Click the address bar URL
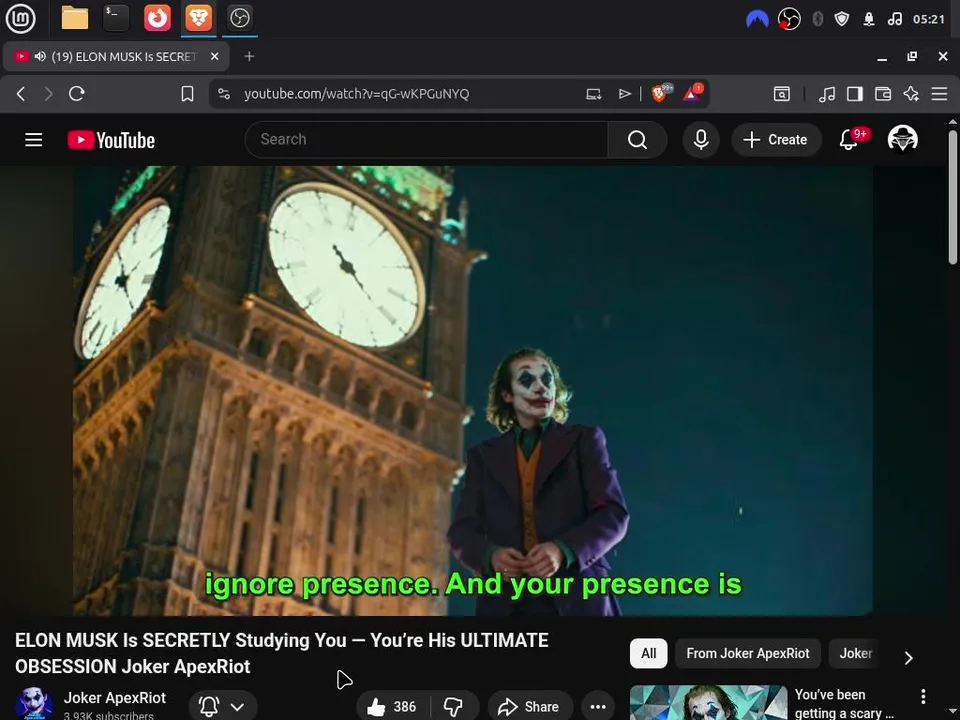This screenshot has height=720, width=960. tap(356, 94)
